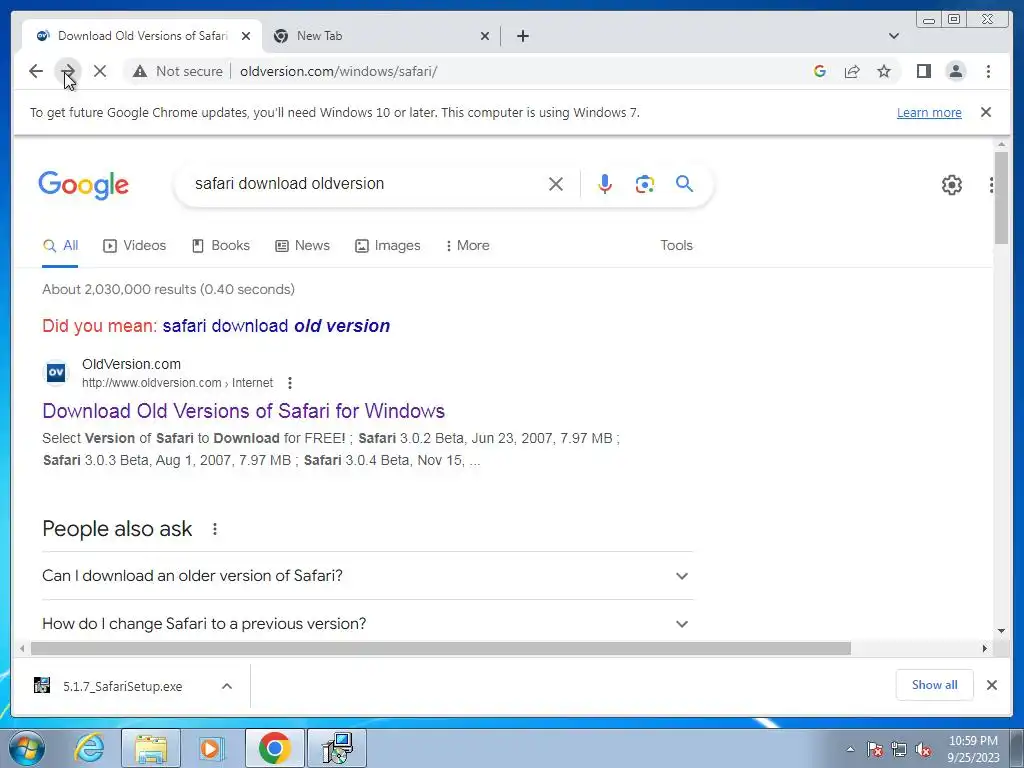Click the Not secure warning icon
The image size is (1024, 768).
click(x=140, y=71)
